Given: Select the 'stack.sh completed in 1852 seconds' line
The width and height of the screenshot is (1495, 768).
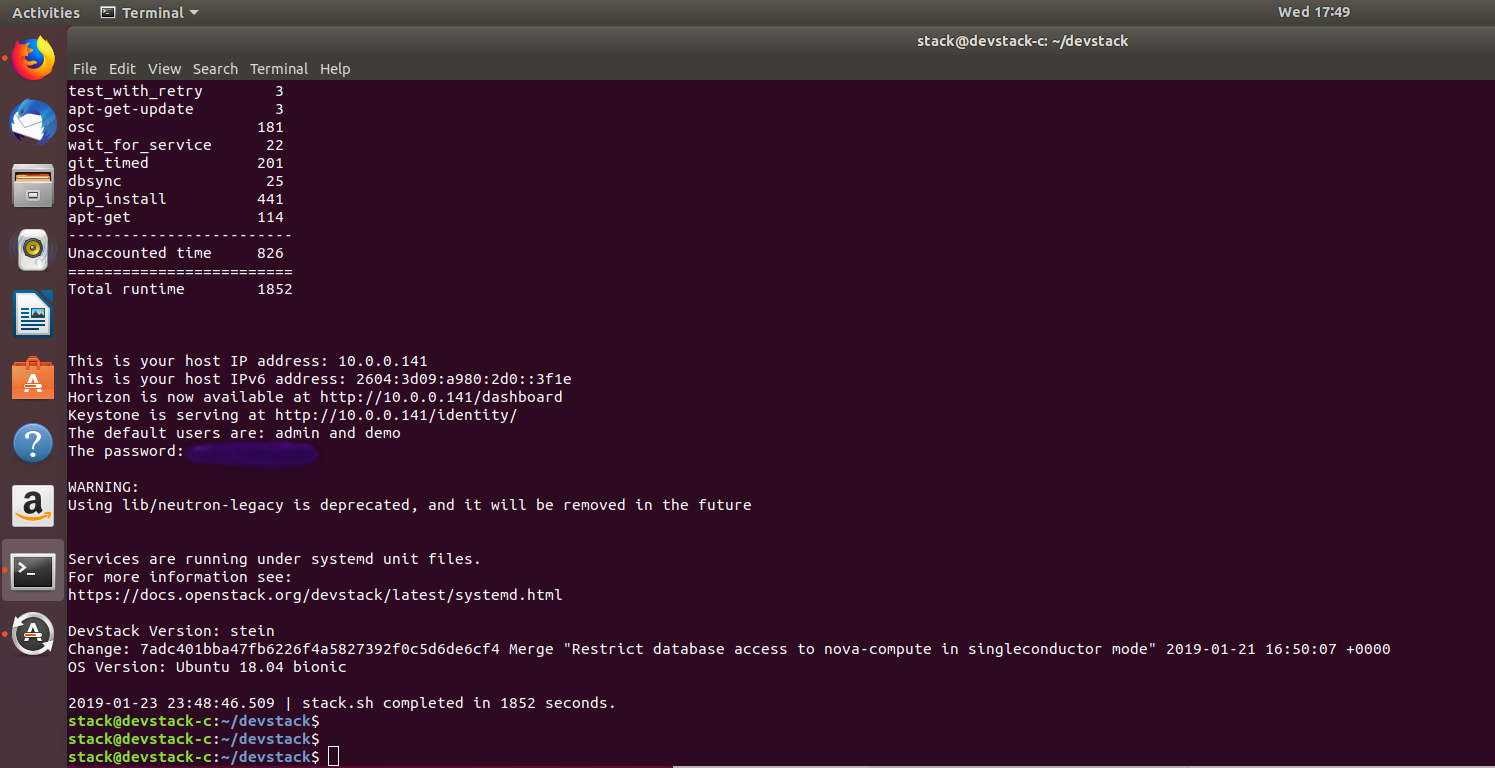Looking at the screenshot, I should click(342, 703).
